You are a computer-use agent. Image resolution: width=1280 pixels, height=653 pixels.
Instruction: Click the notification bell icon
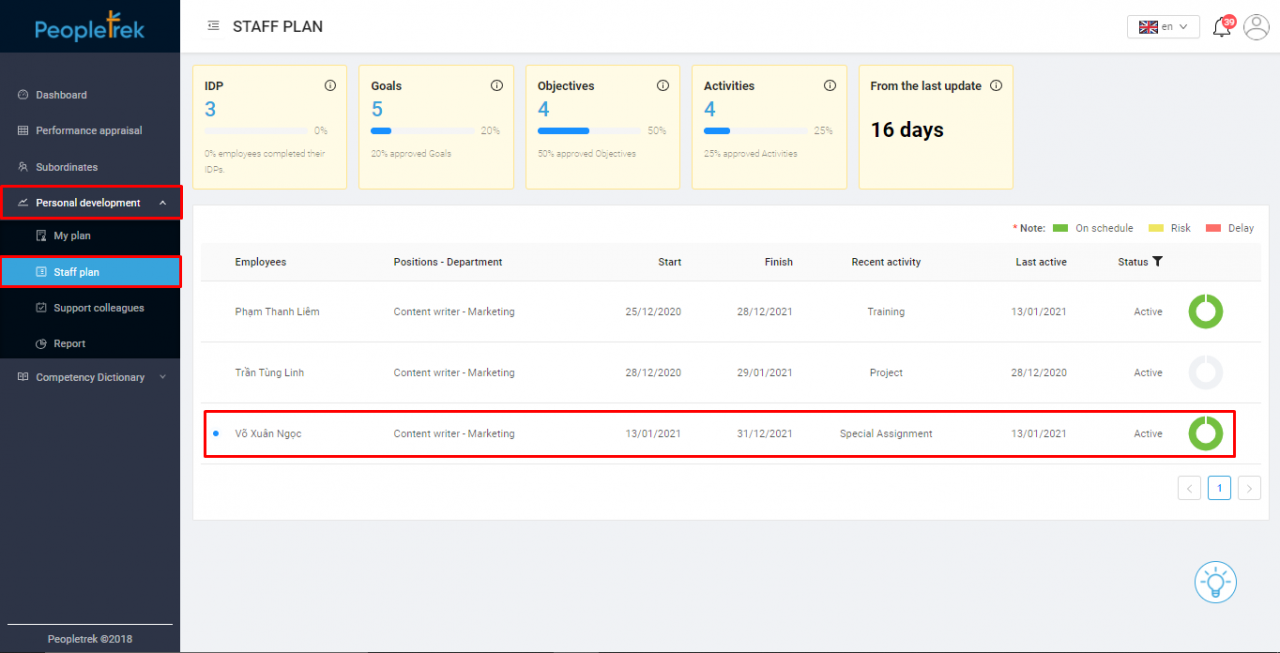pos(1221,27)
